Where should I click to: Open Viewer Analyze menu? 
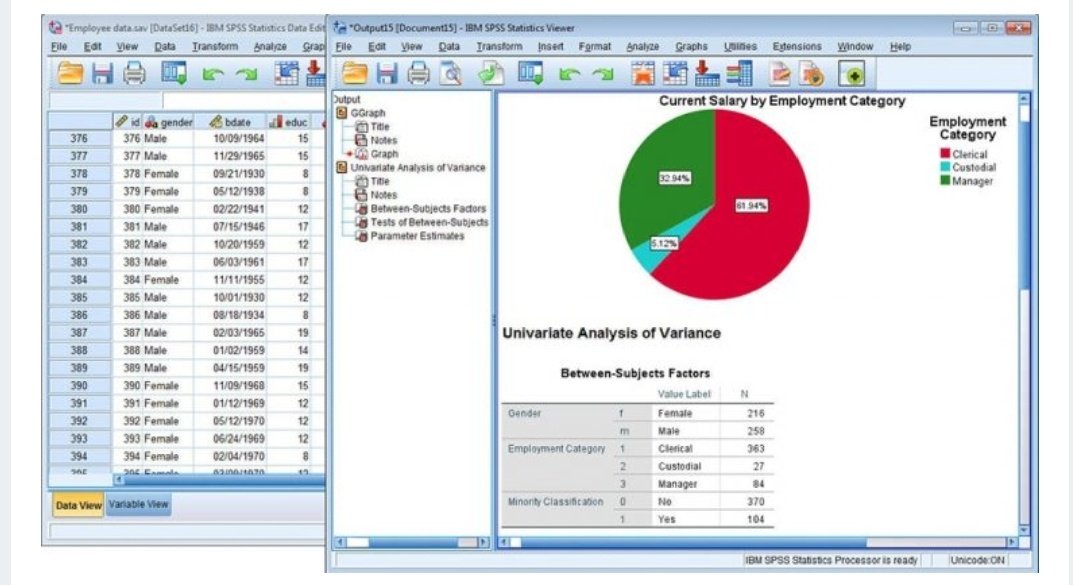[x=643, y=47]
